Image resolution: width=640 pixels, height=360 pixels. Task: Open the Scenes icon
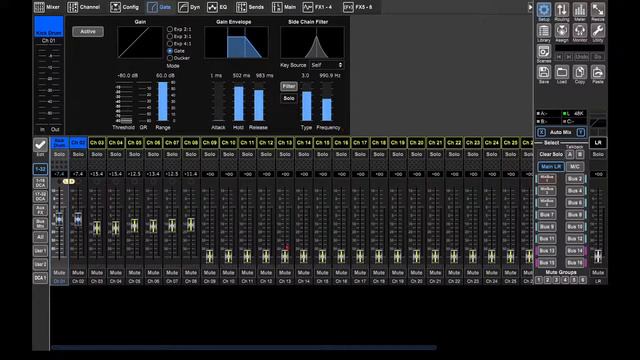(x=544, y=52)
